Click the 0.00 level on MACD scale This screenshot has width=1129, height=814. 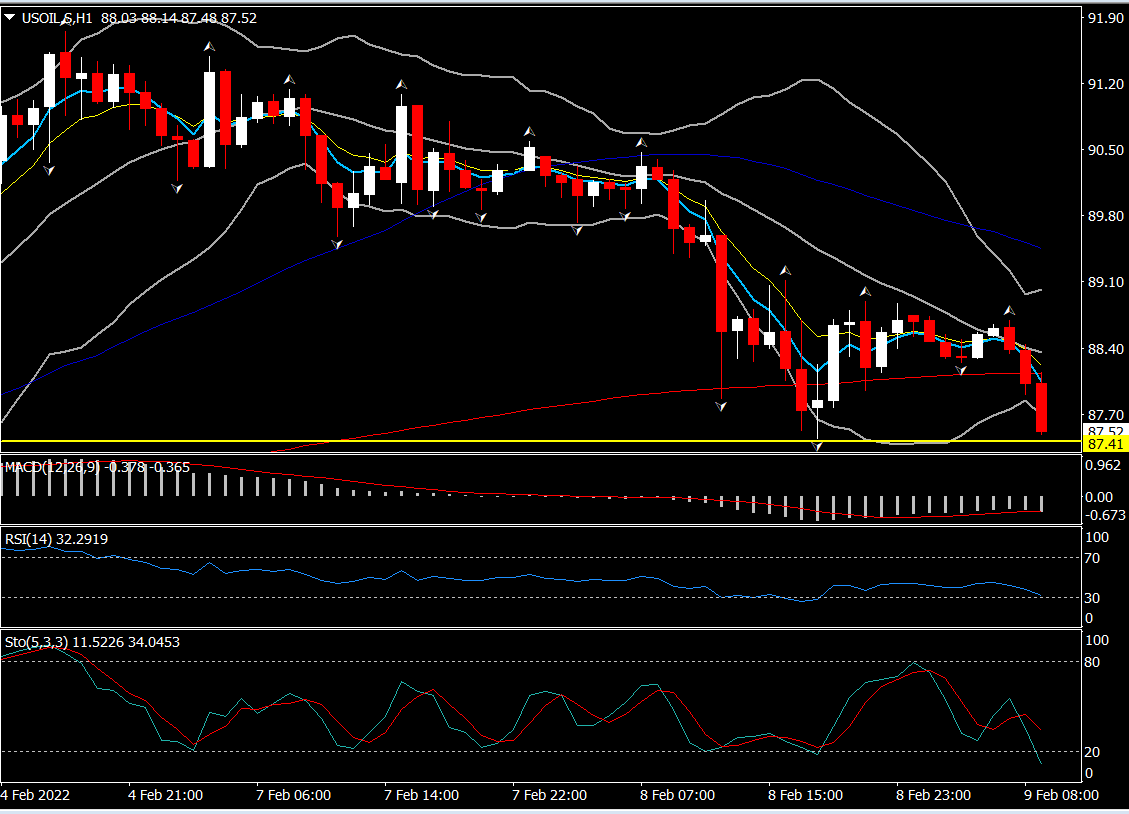point(1100,497)
